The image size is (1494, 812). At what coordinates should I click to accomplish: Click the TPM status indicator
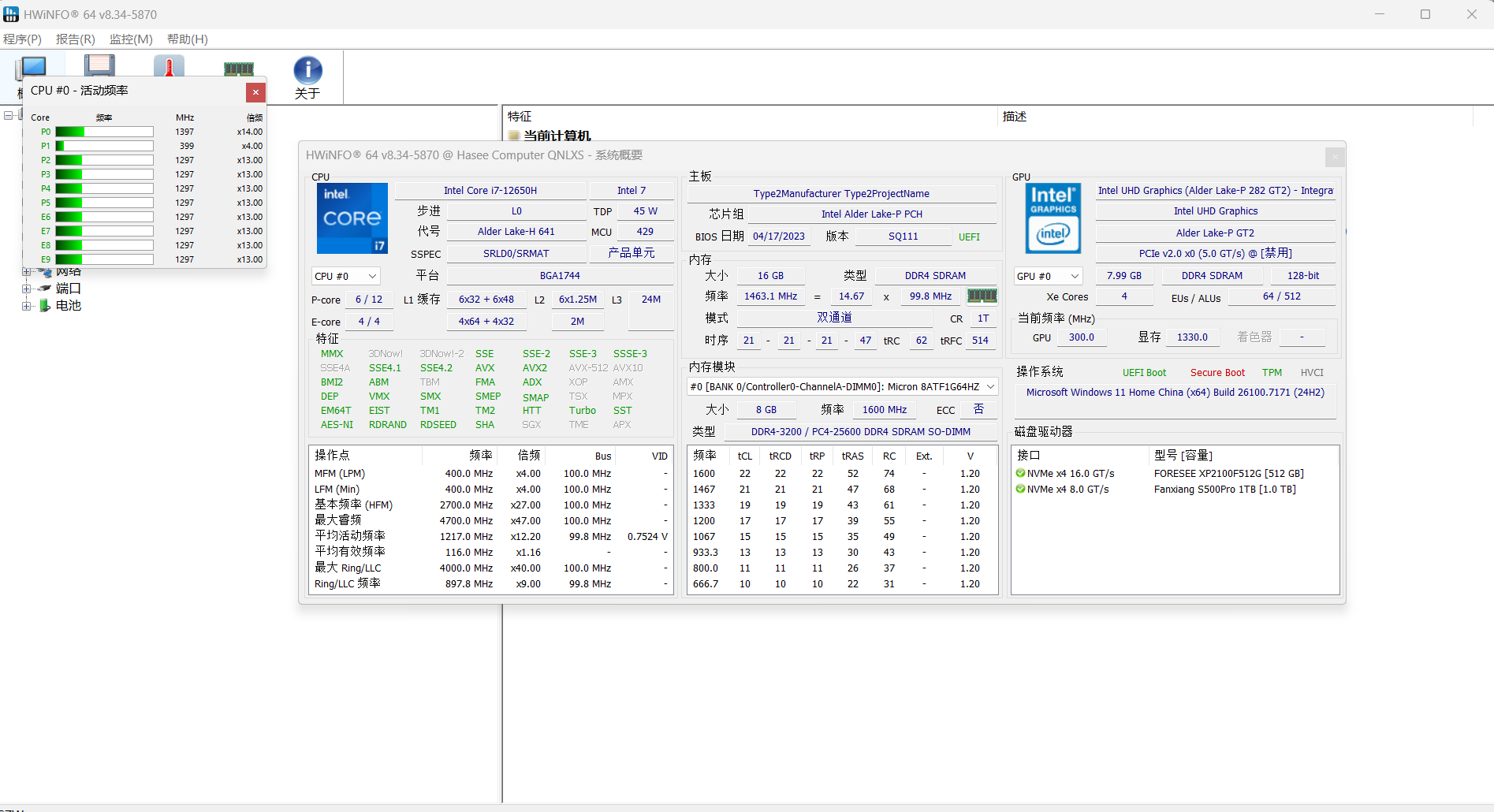tap(1272, 372)
